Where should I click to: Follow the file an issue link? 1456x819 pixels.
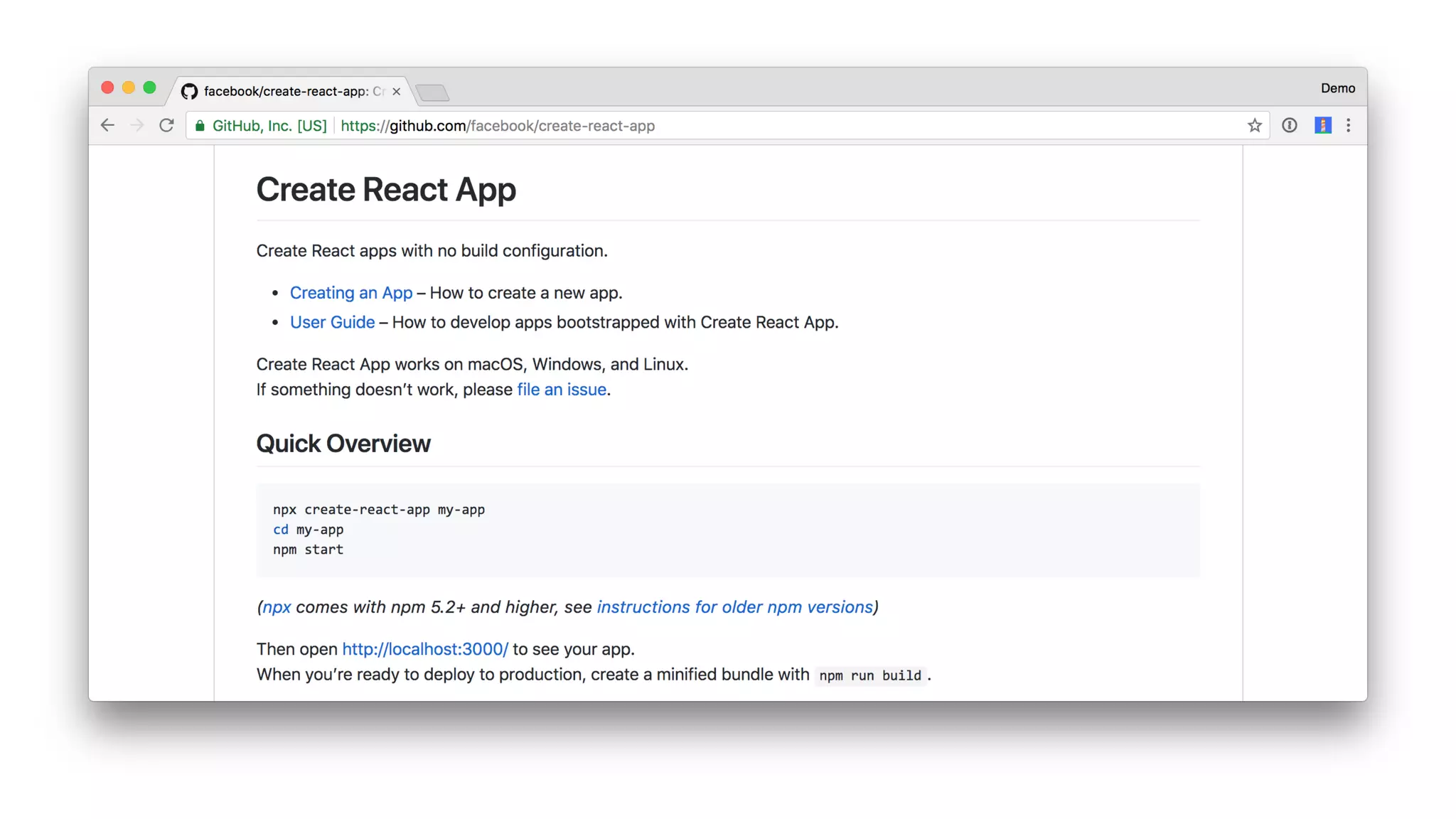[x=561, y=390]
